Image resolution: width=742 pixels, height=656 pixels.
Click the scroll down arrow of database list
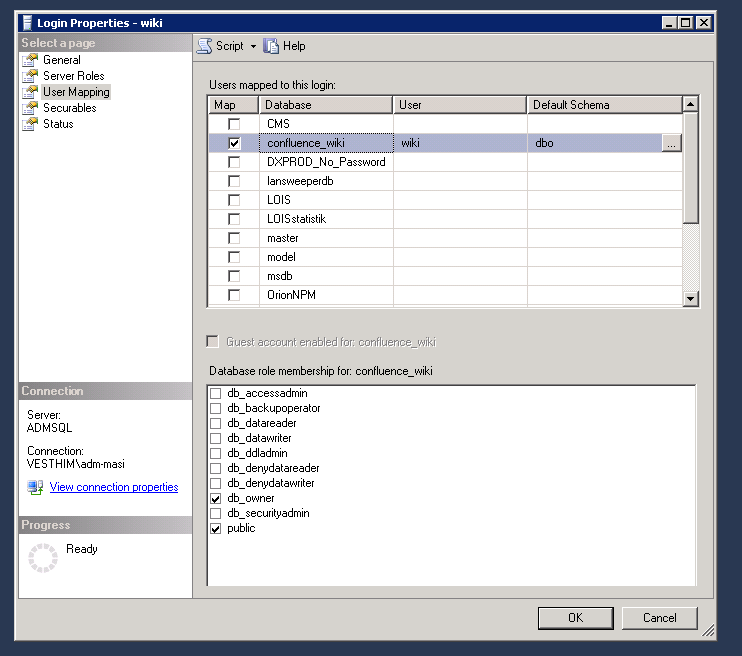(x=691, y=298)
